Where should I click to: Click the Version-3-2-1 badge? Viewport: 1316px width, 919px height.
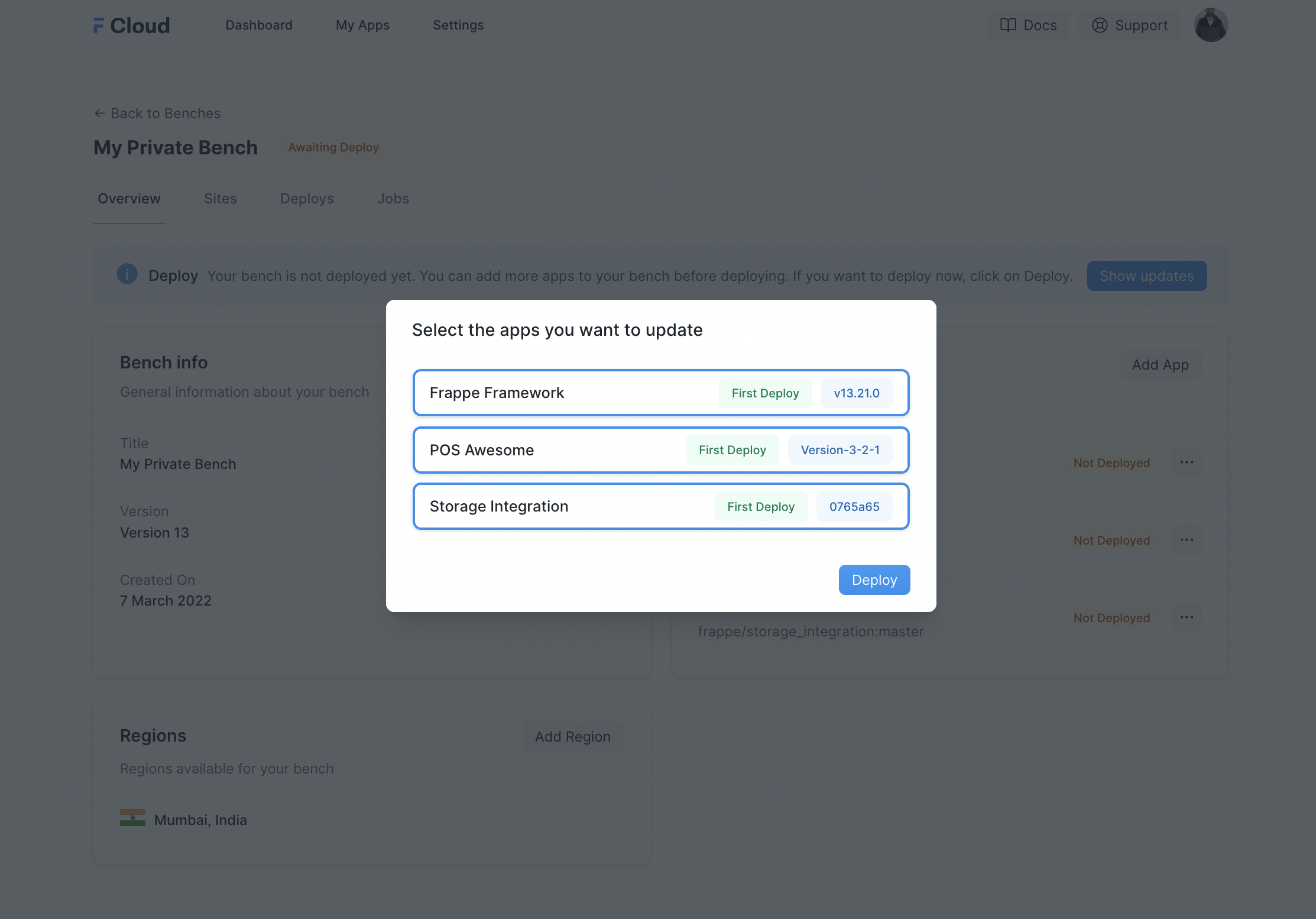coord(840,450)
